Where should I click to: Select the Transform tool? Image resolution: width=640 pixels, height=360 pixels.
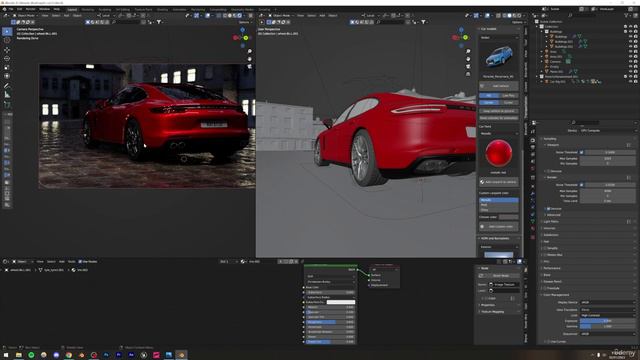[7, 76]
